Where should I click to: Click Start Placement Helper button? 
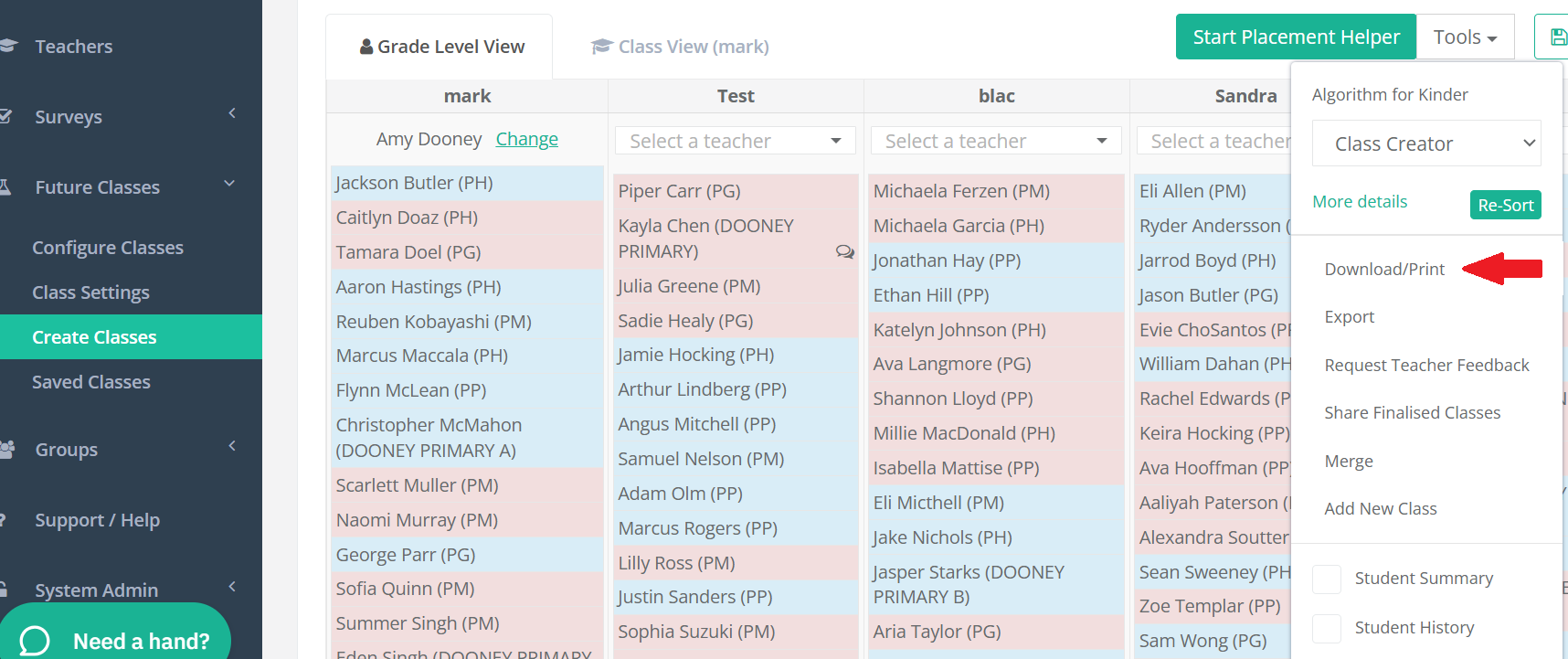click(1296, 37)
